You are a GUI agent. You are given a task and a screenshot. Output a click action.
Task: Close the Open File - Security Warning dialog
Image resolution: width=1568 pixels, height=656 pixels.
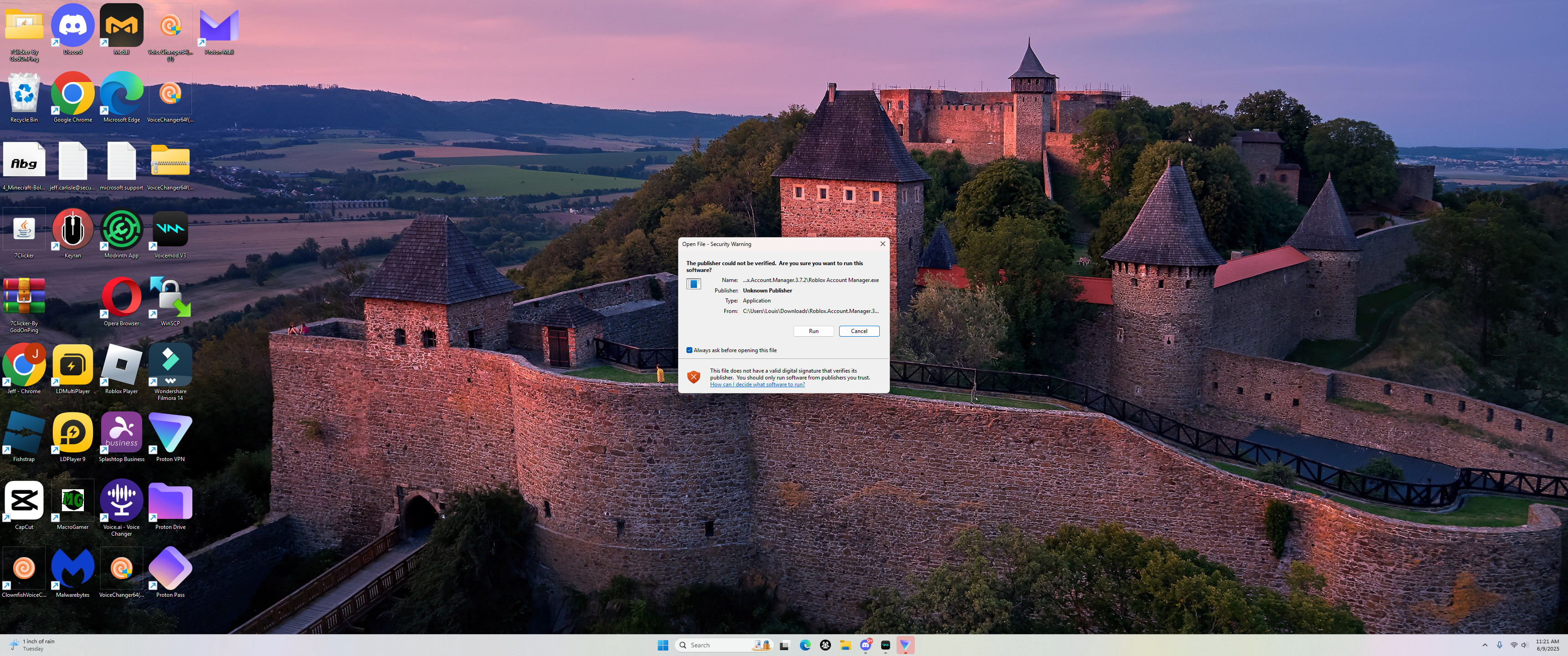tap(882, 244)
